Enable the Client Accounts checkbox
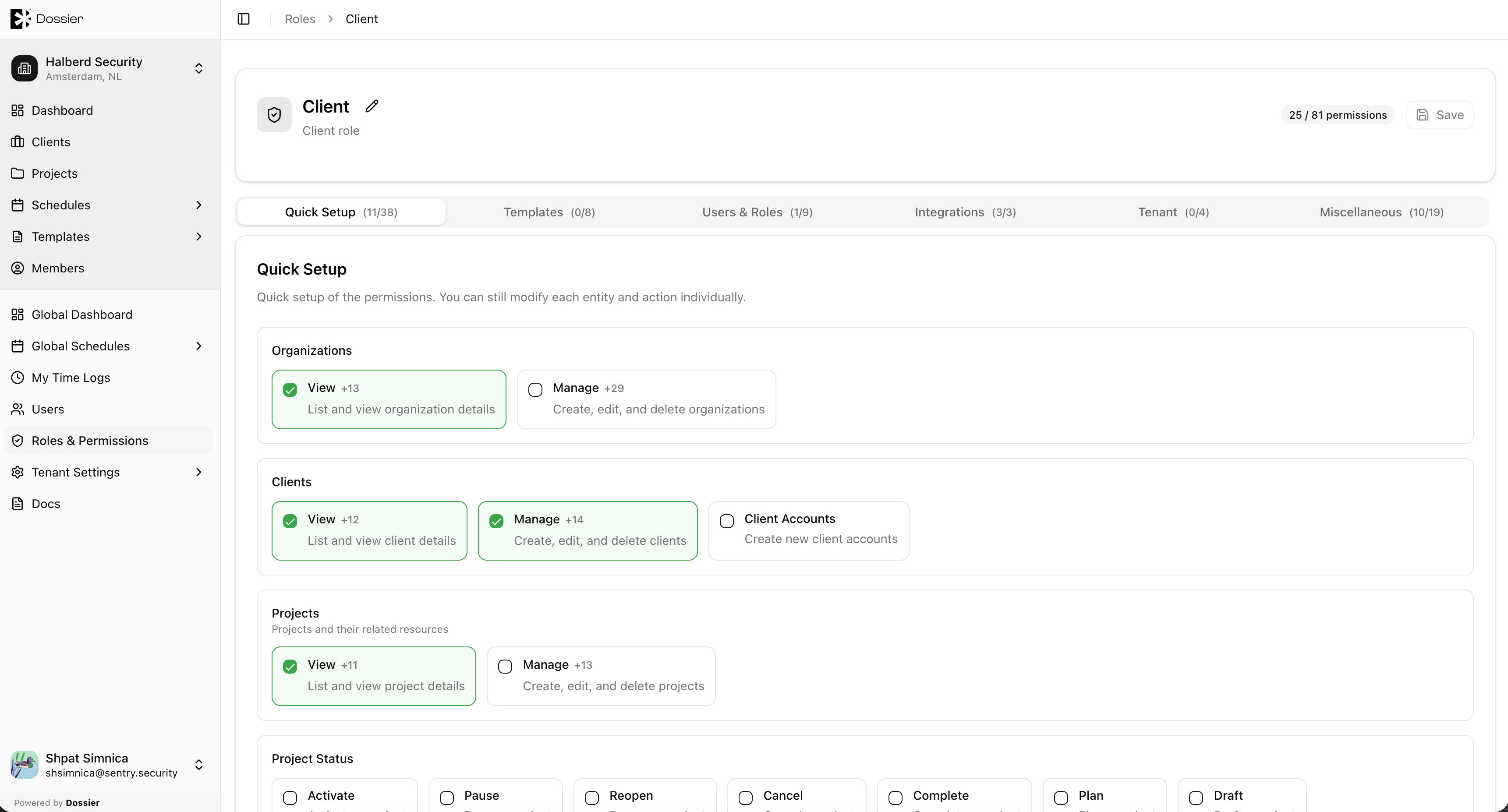 click(726, 521)
